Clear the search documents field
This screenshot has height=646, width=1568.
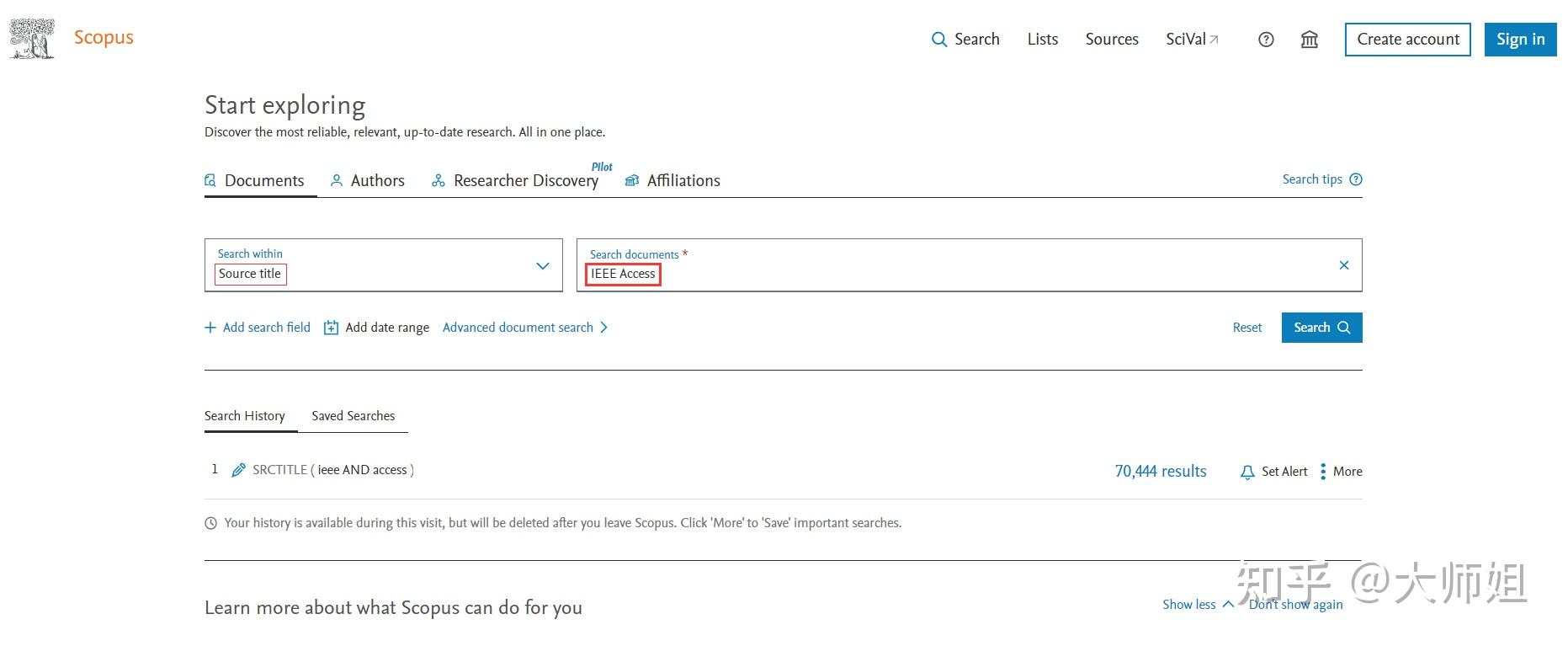tap(1344, 265)
